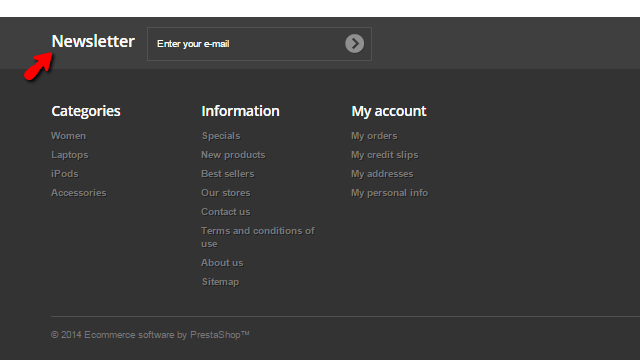Read Terms and conditions of use
640x360 pixels.
click(x=258, y=237)
